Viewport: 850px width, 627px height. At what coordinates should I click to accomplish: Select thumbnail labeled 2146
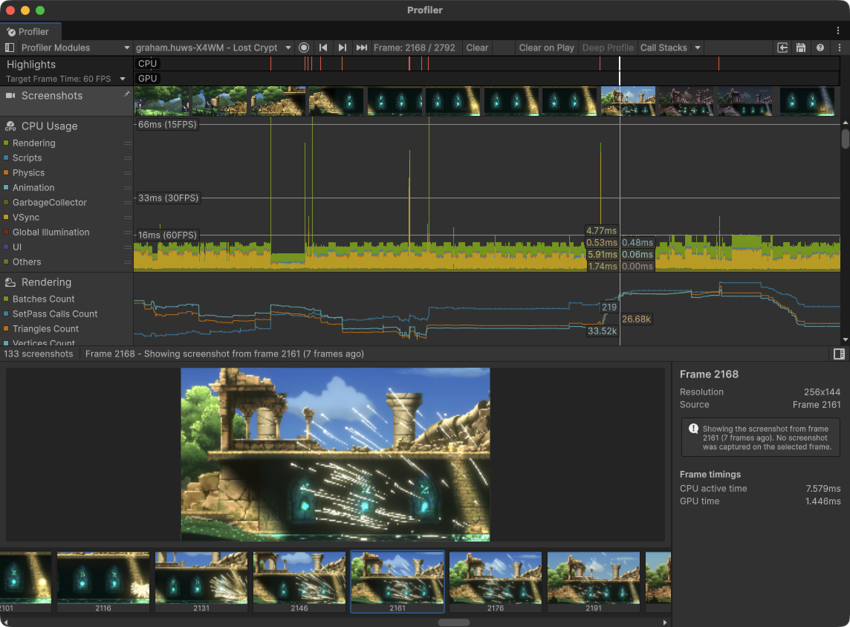299,582
